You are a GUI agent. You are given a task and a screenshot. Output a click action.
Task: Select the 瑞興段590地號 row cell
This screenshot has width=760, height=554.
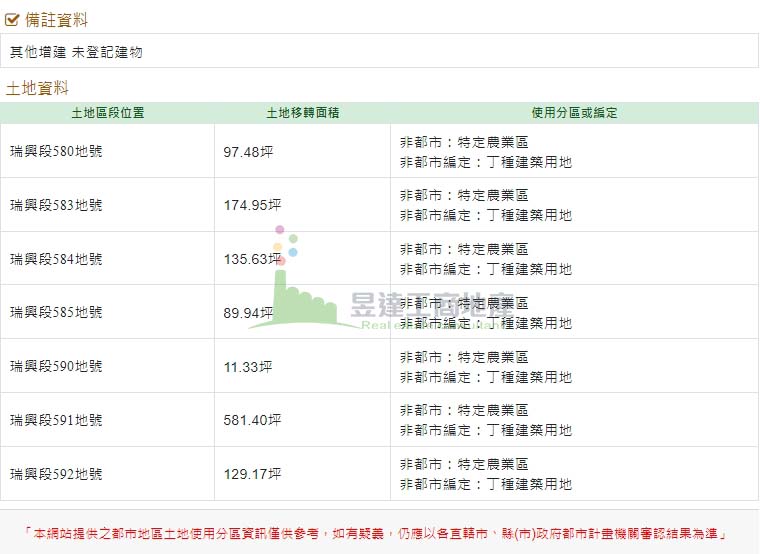pos(56,367)
